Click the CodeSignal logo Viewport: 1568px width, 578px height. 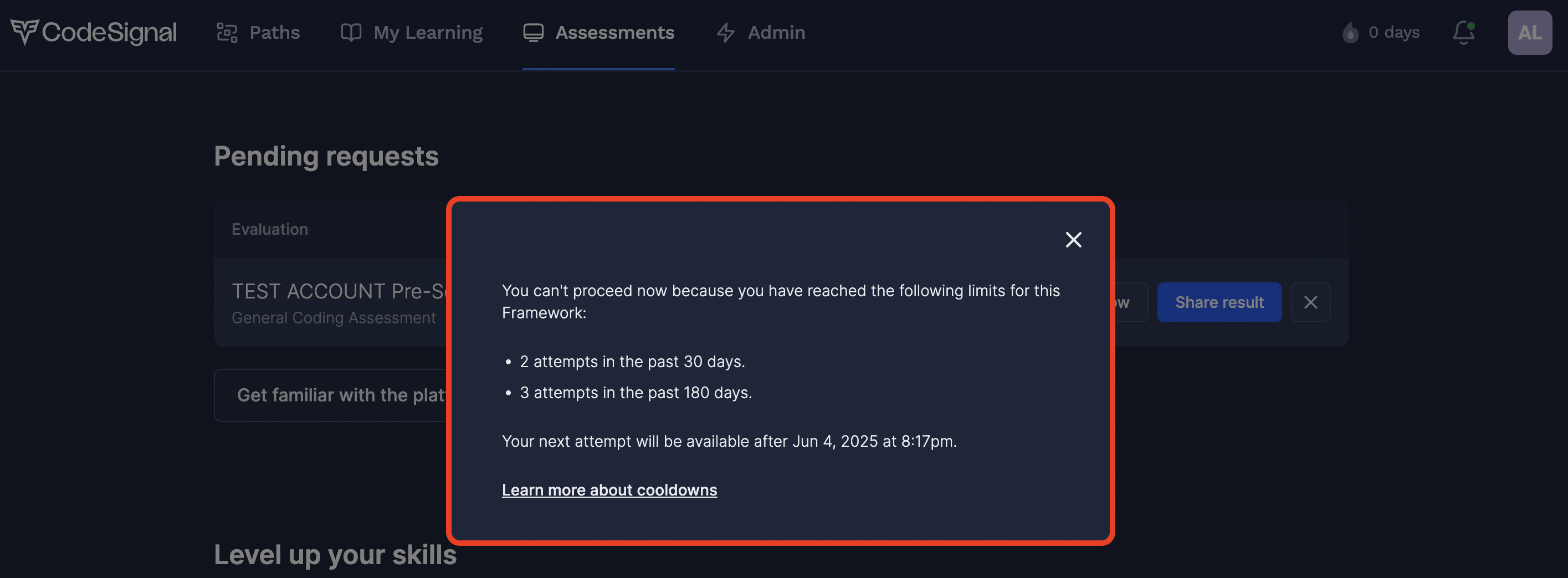click(x=94, y=32)
